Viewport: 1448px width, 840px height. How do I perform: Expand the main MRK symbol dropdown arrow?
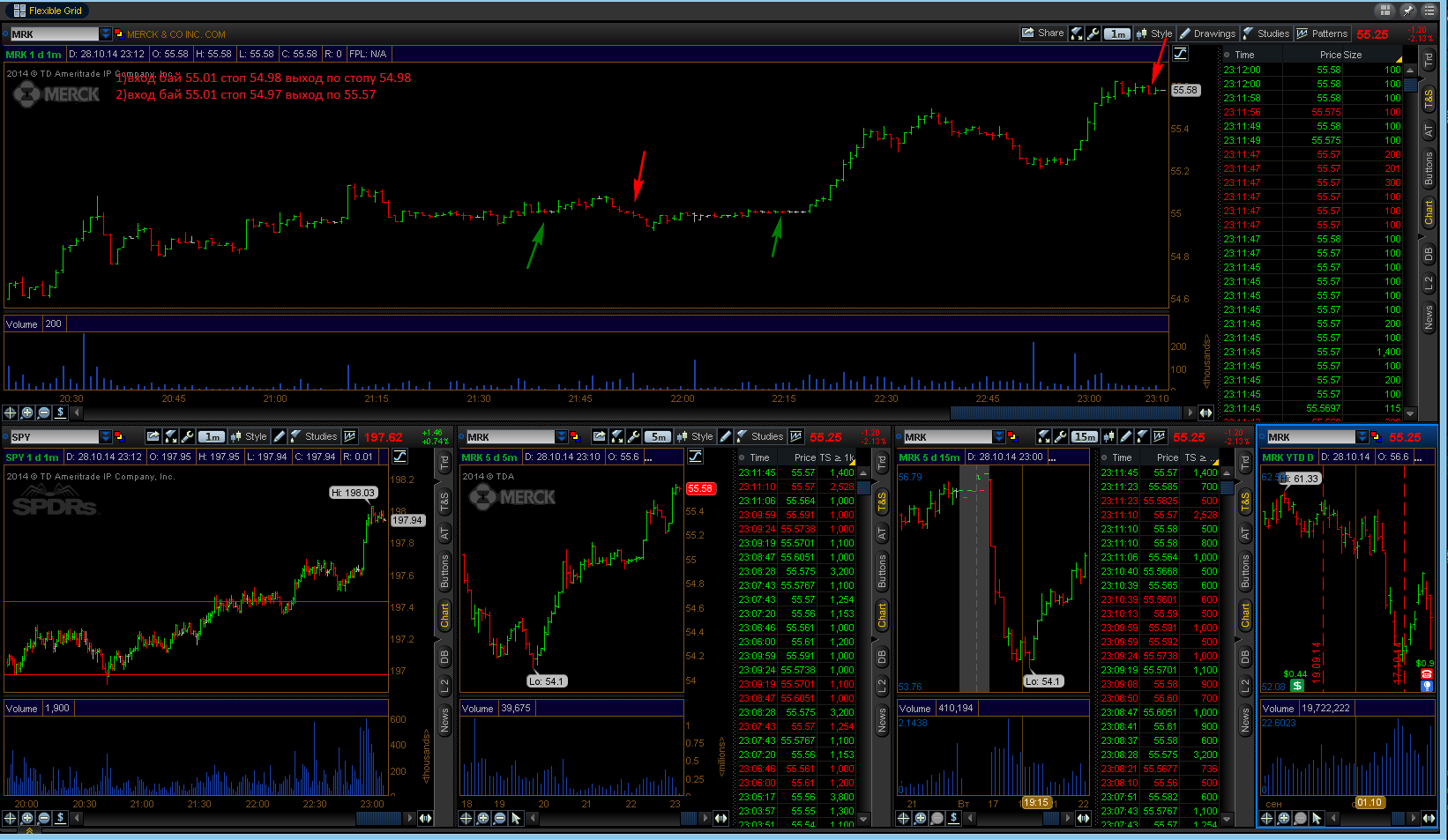[x=106, y=34]
